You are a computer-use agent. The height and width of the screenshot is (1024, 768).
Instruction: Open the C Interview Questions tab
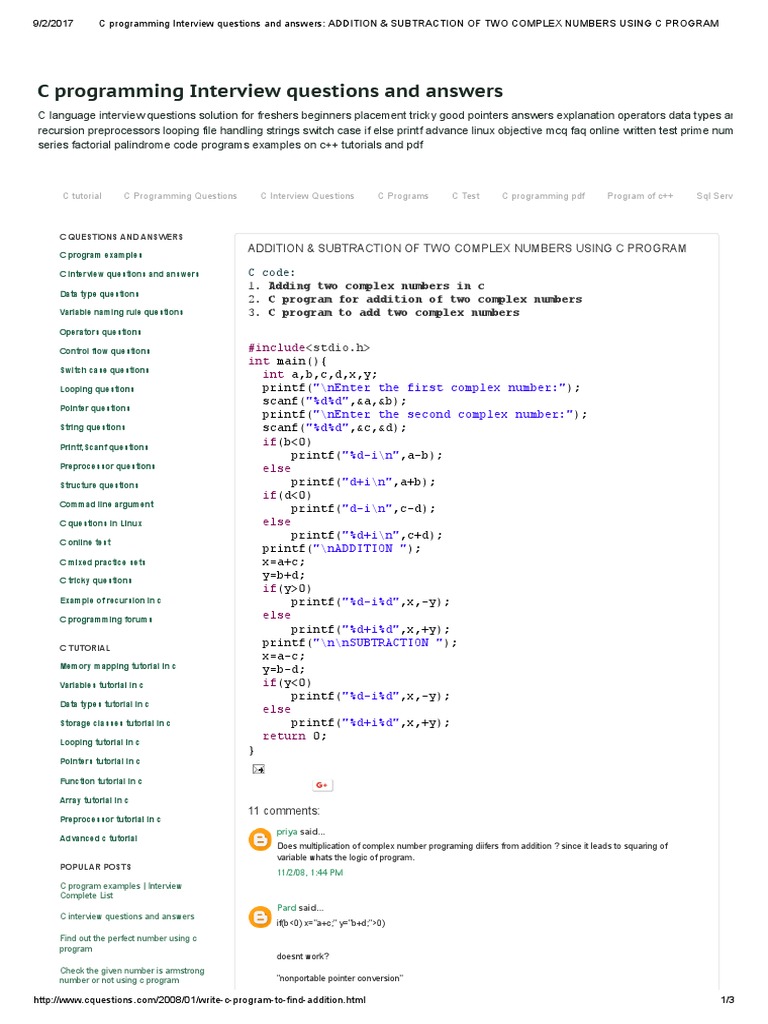click(307, 196)
